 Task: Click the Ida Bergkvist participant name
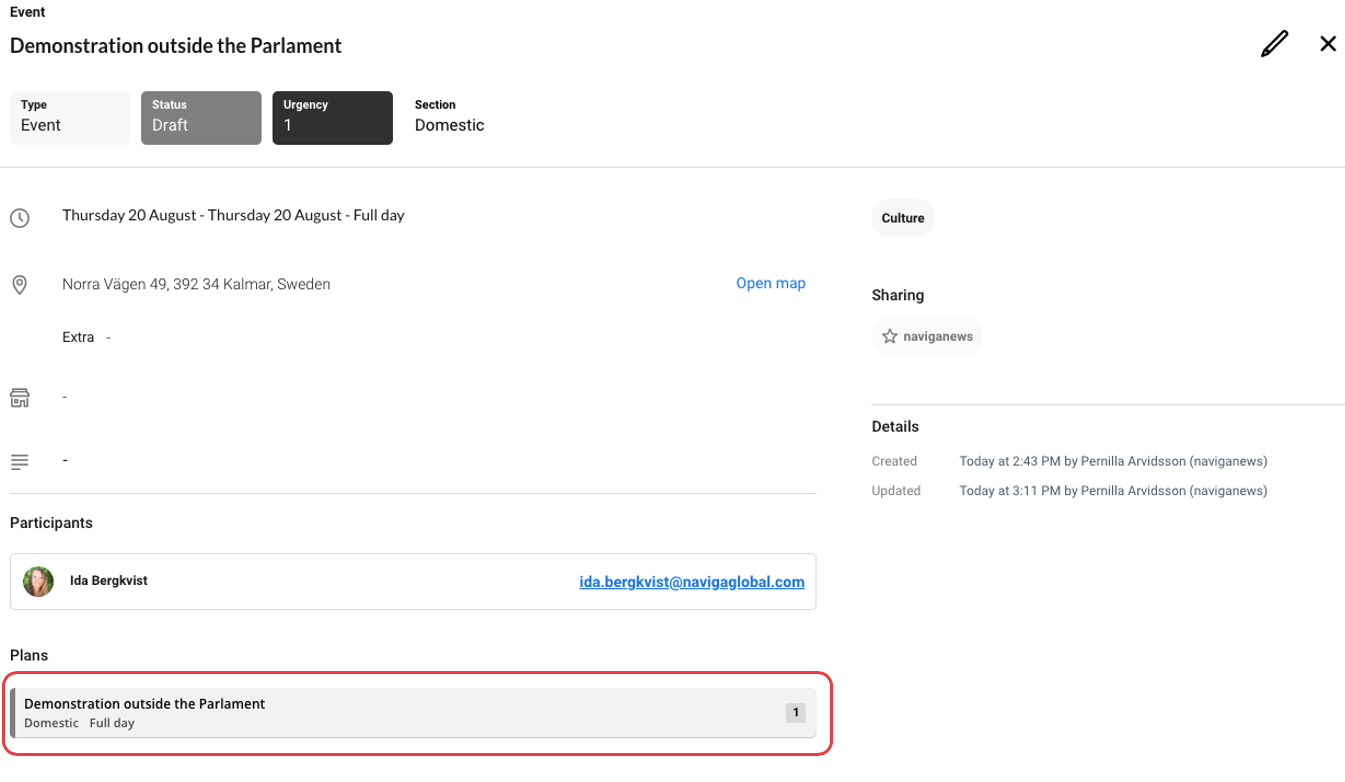pyautogui.click(x=109, y=581)
